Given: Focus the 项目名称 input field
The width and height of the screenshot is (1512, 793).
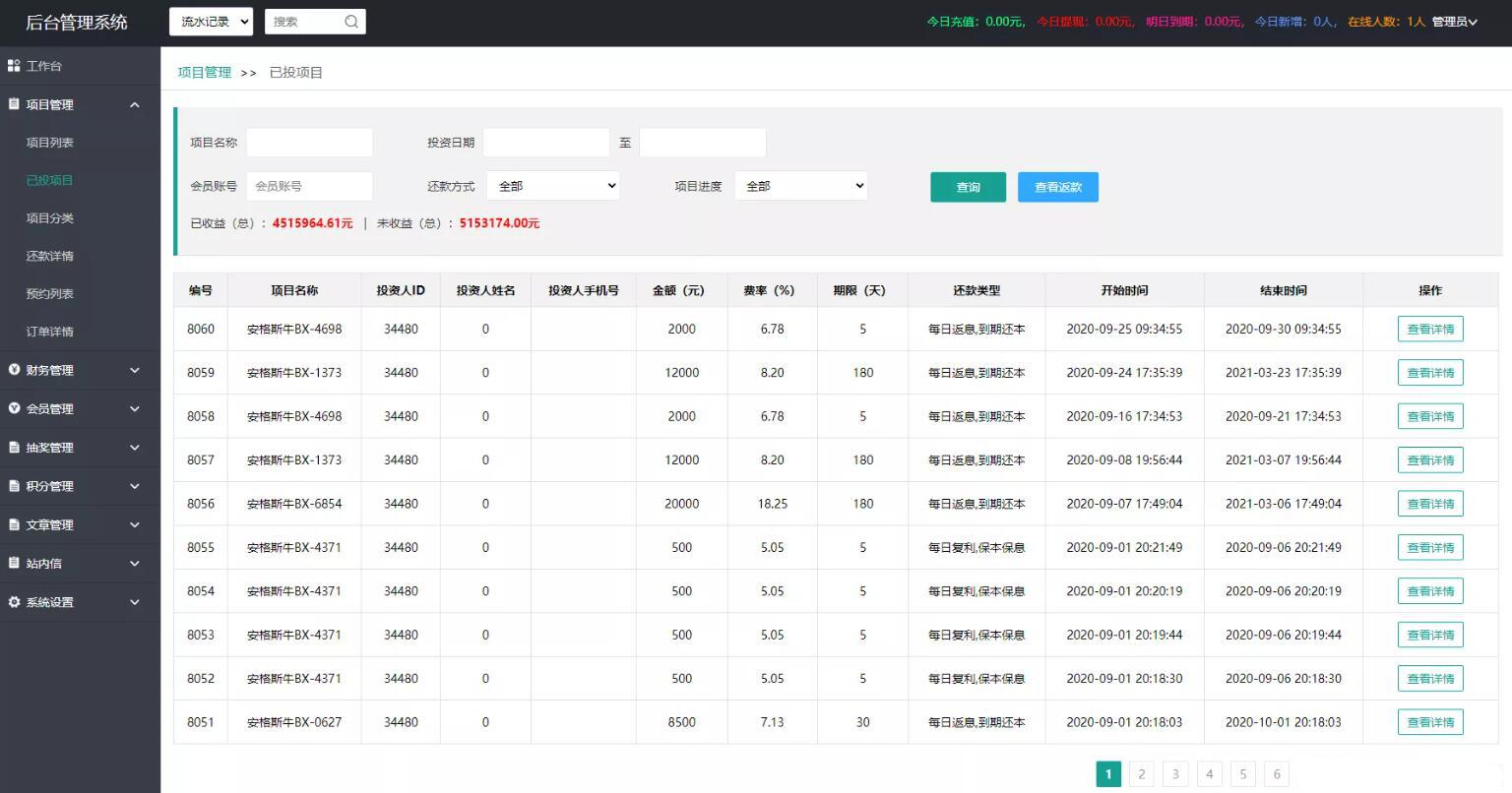Looking at the screenshot, I should point(309,143).
